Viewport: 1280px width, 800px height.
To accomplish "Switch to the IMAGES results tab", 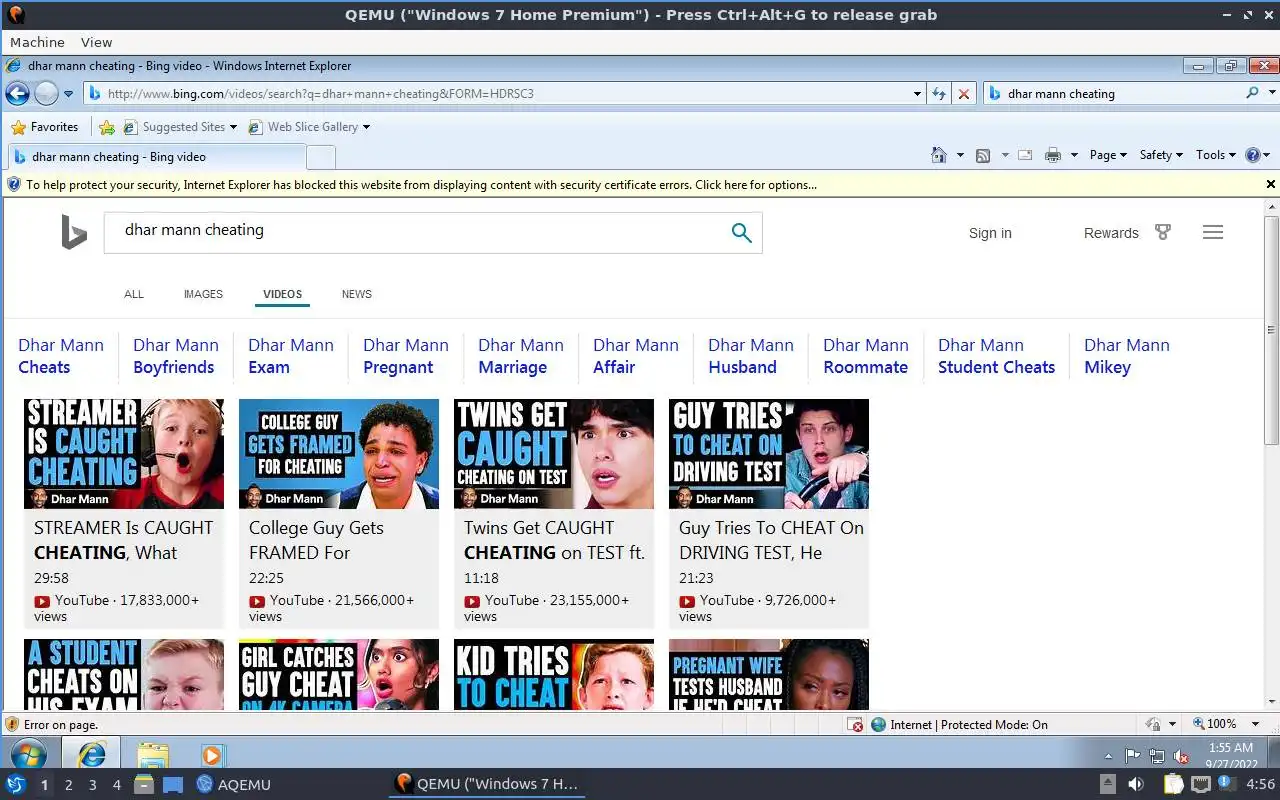I will pyautogui.click(x=203, y=294).
